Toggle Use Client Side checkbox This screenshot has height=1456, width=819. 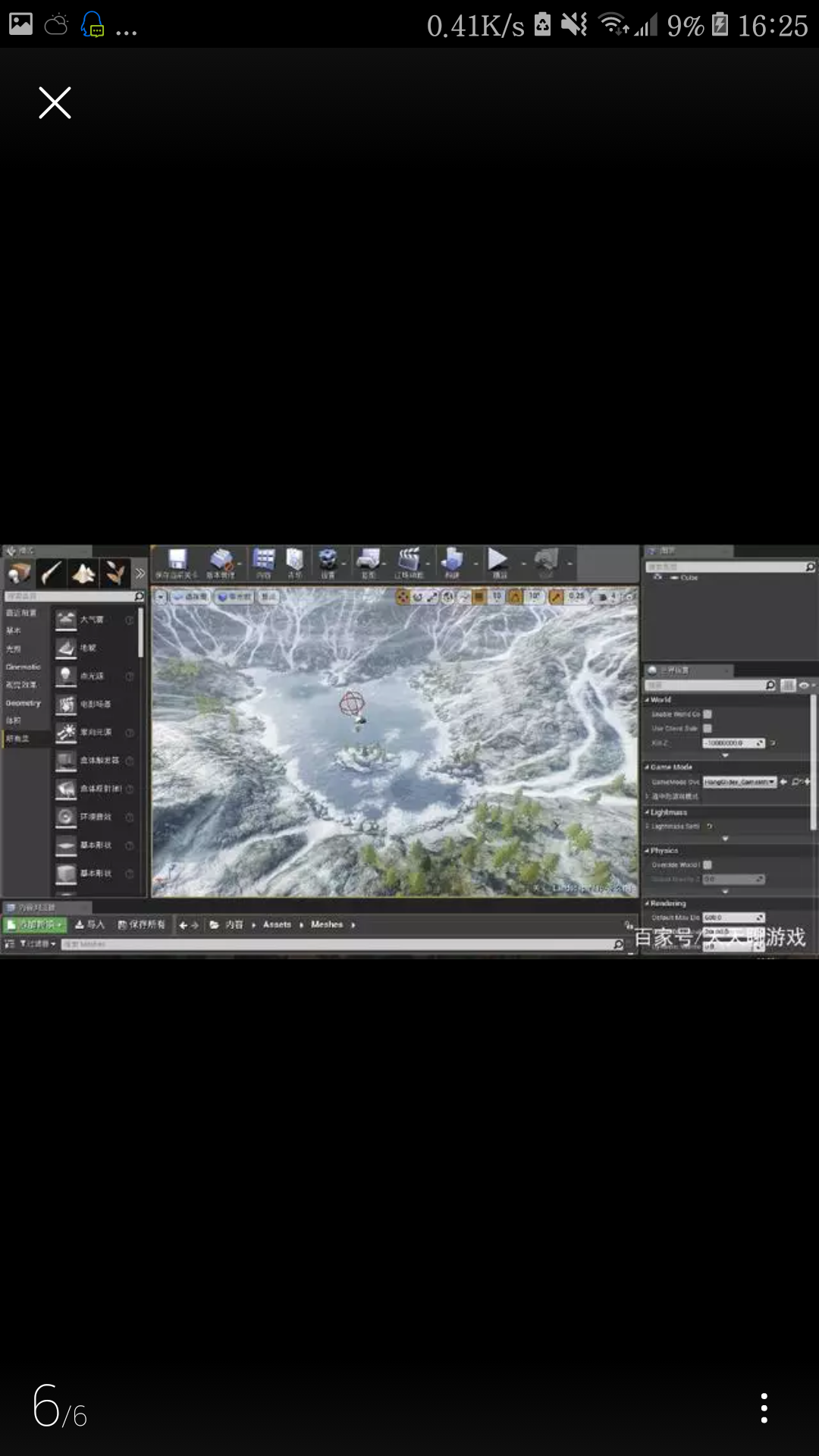pyautogui.click(x=708, y=728)
